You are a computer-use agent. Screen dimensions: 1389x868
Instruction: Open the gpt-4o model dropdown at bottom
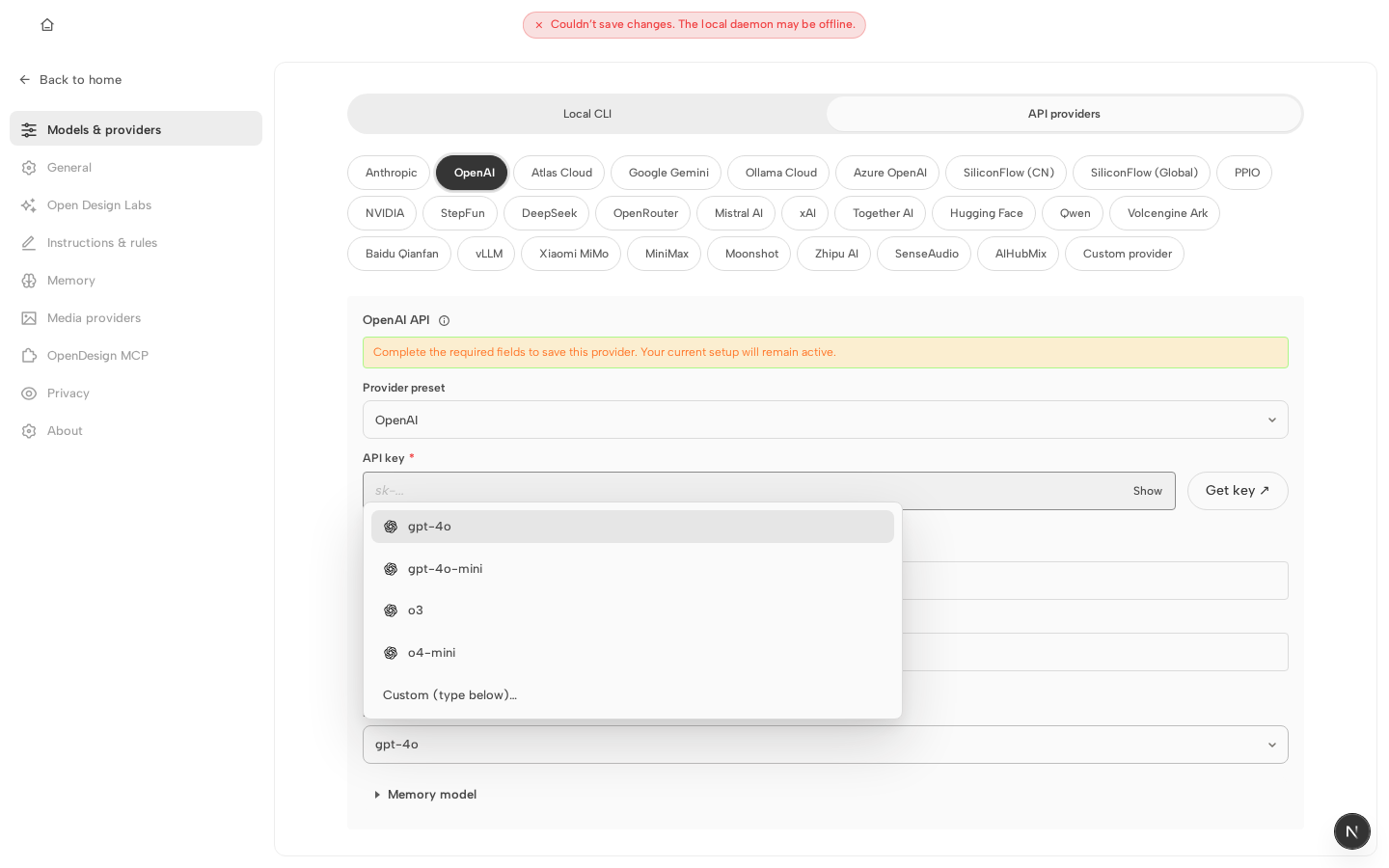point(826,745)
